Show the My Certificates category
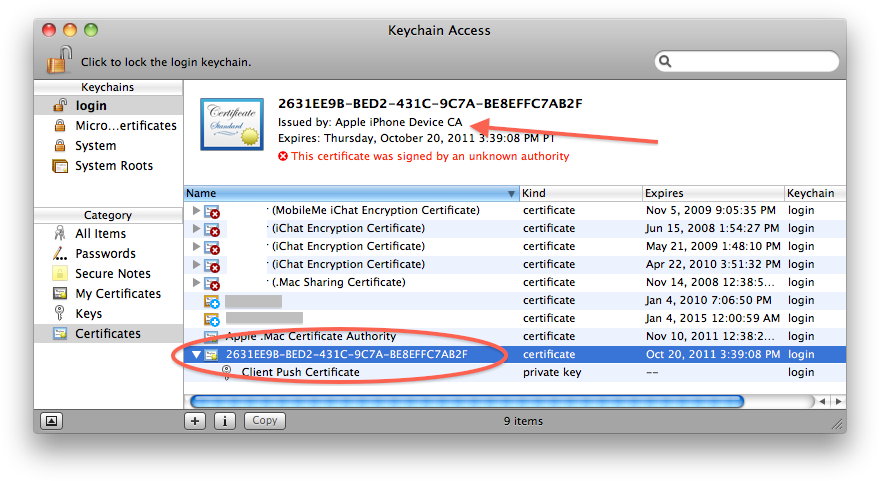This screenshot has width=879, height=481. click(108, 294)
